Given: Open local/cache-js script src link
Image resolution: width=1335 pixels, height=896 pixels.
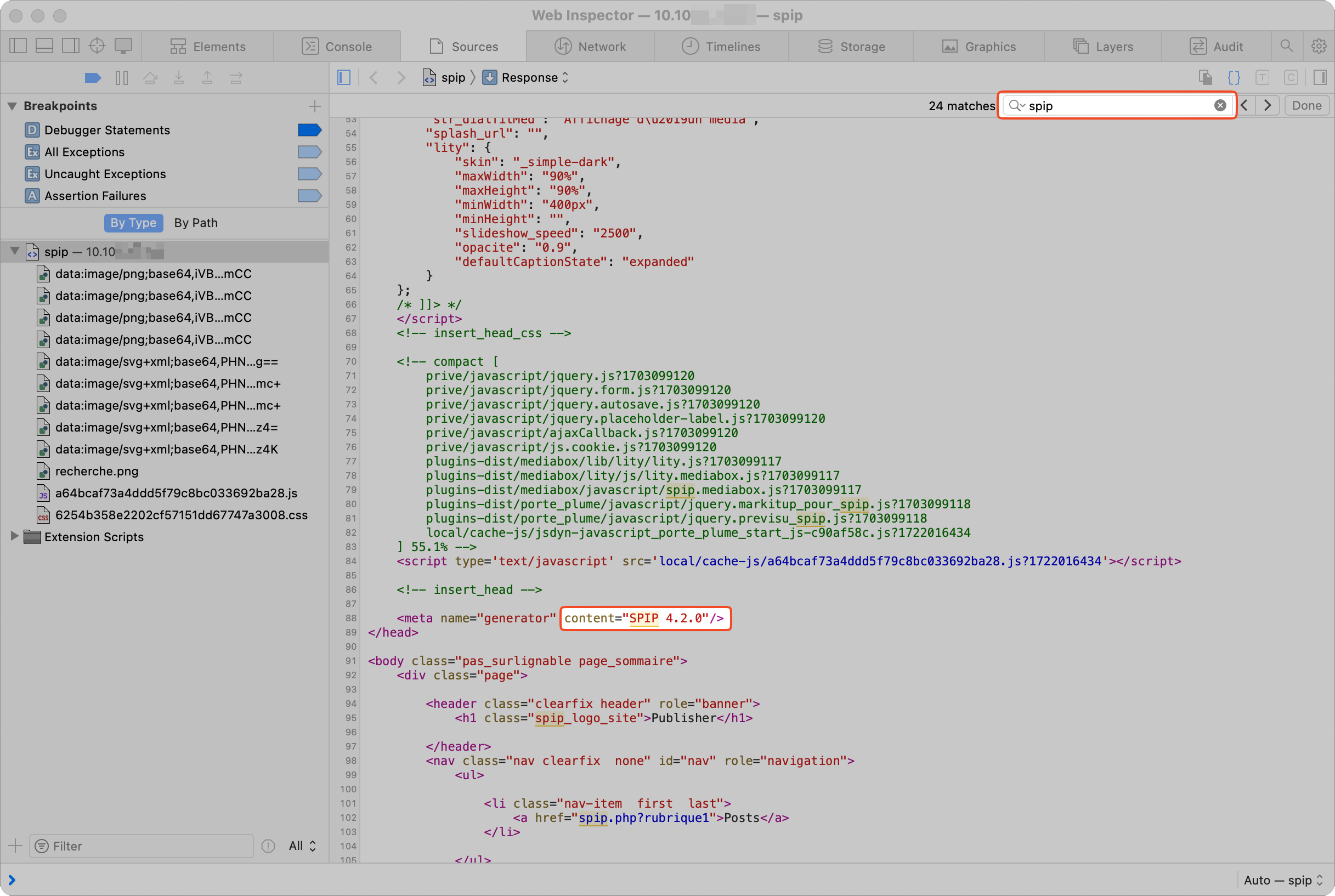Looking at the screenshot, I should (880, 561).
